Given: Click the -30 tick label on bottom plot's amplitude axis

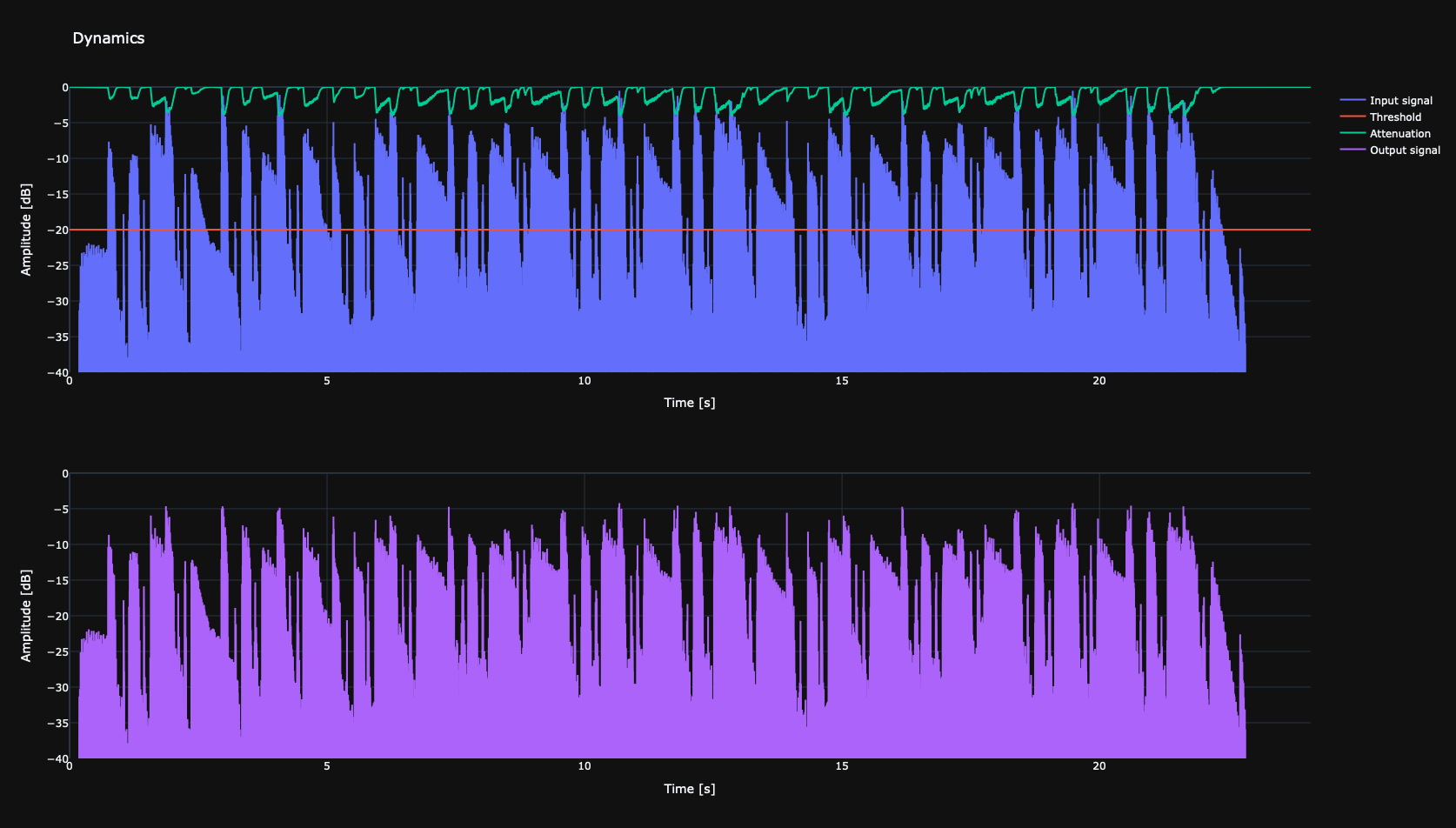Looking at the screenshot, I should [59, 687].
